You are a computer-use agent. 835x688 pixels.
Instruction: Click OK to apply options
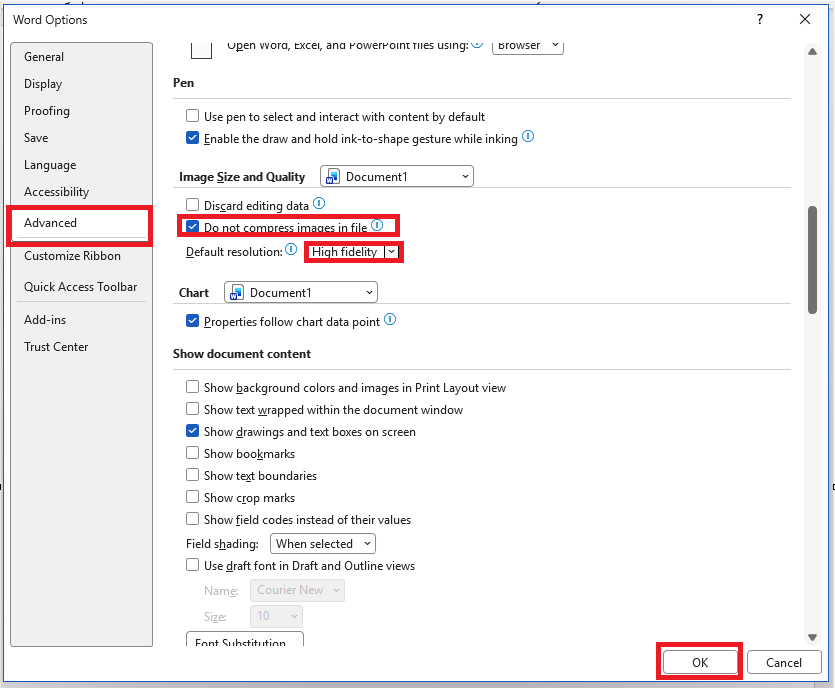pyautogui.click(x=700, y=662)
